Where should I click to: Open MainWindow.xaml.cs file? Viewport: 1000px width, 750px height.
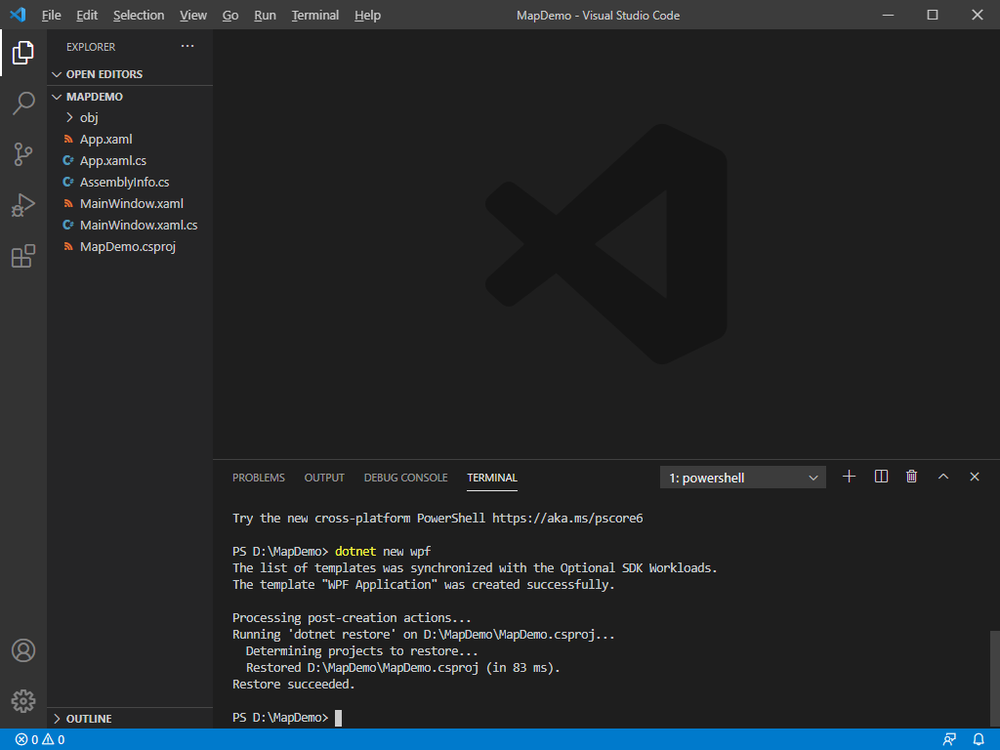[130, 225]
